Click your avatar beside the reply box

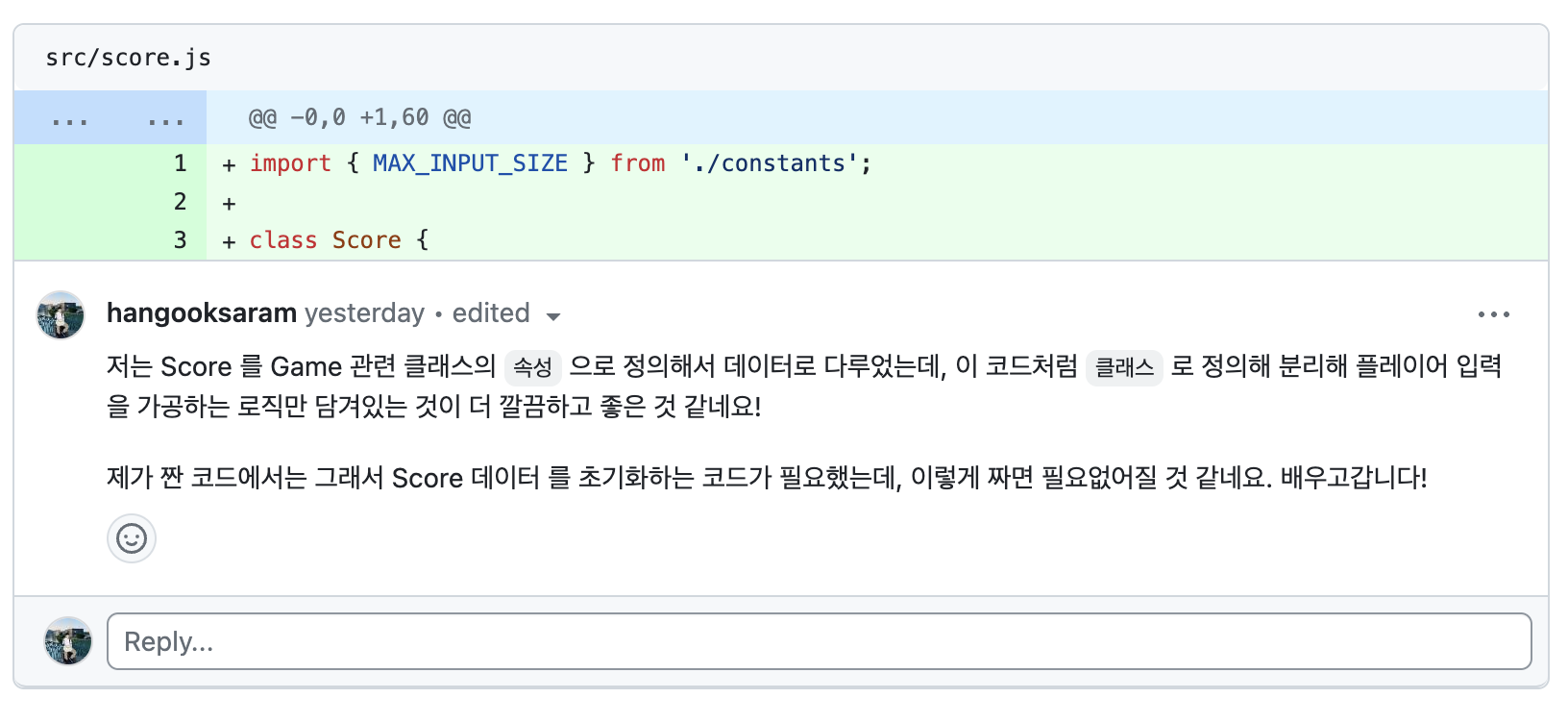click(x=67, y=641)
